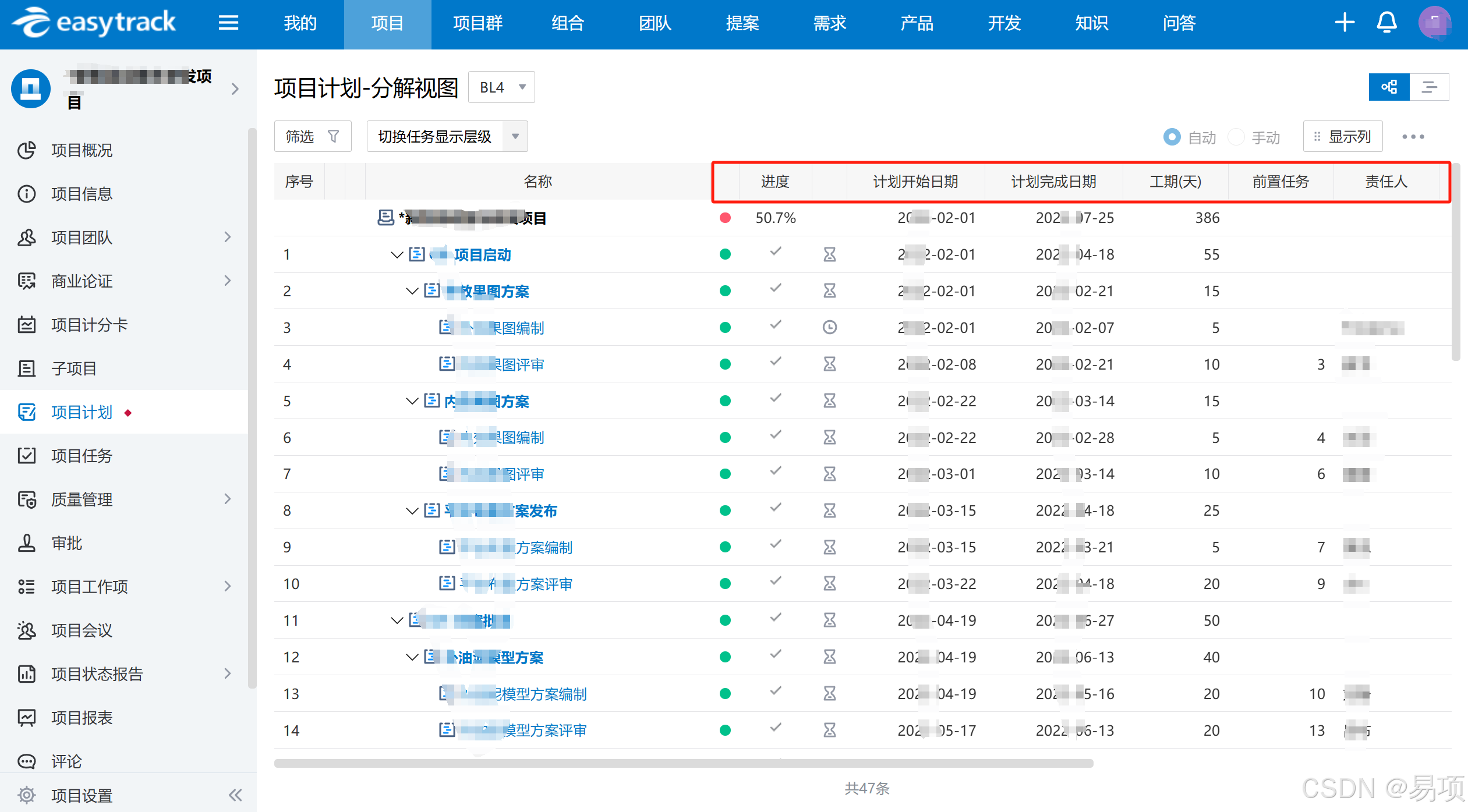The height and width of the screenshot is (812, 1468).
Task: Click the 显示列 button
Action: (1342, 137)
